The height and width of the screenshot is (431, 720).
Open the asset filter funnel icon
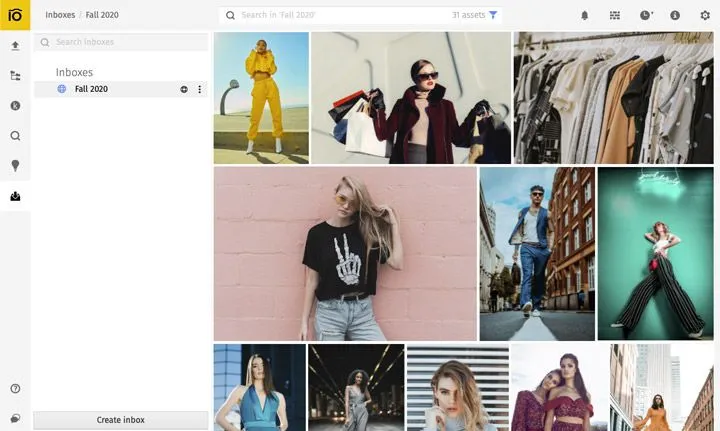(493, 15)
